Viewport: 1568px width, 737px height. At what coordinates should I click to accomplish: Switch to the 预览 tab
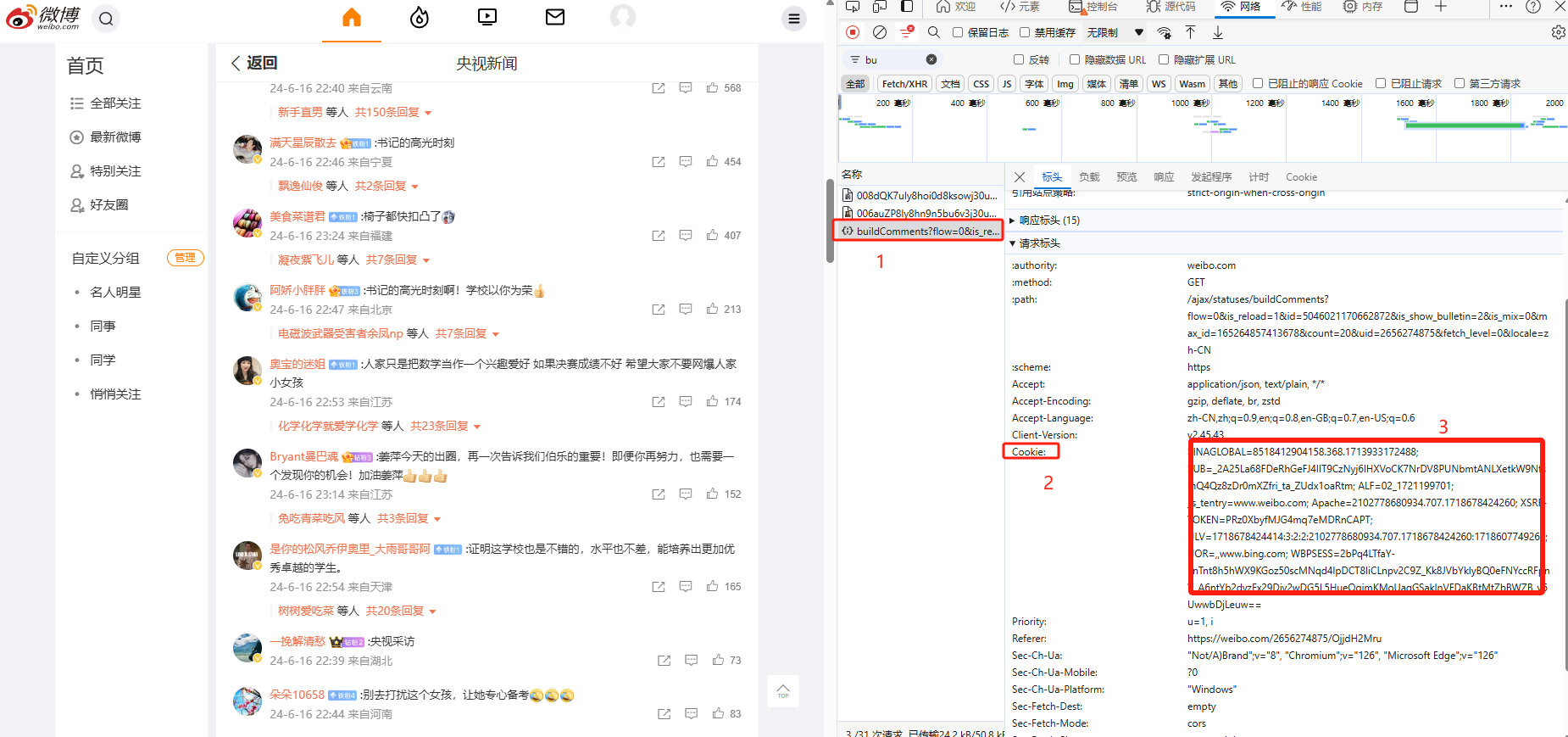click(1126, 177)
